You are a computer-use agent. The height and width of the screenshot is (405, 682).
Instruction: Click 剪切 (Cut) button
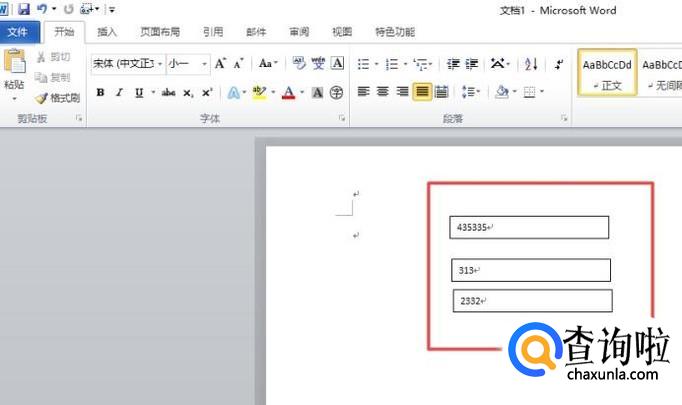54,57
